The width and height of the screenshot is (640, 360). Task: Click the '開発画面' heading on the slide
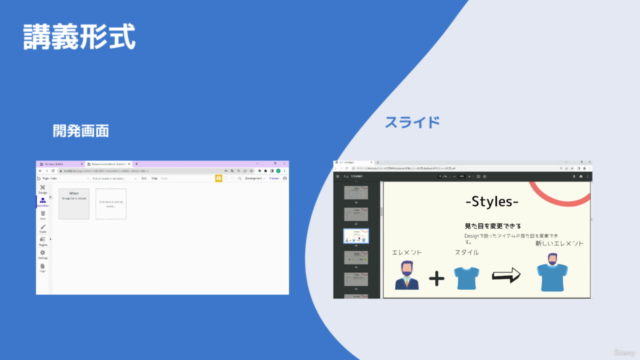coord(81,131)
